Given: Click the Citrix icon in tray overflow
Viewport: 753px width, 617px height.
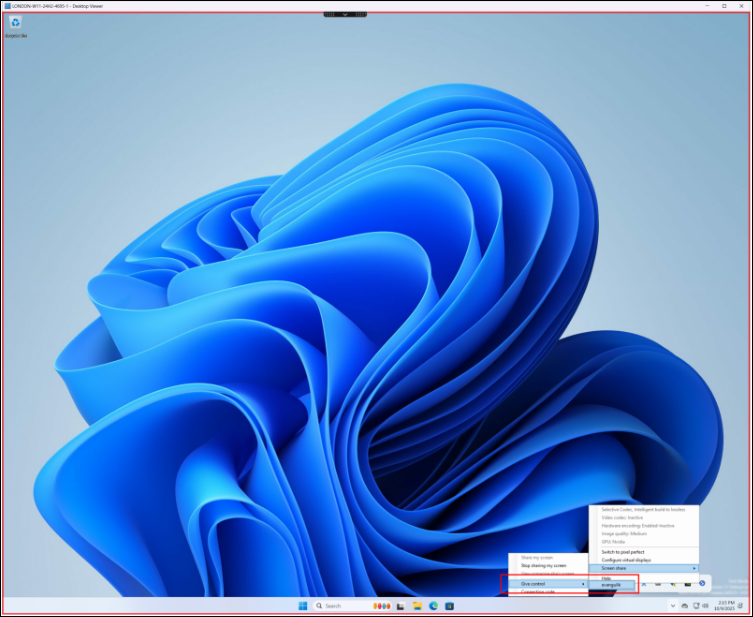Looking at the screenshot, I should pyautogui.click(x=703, y=583).
